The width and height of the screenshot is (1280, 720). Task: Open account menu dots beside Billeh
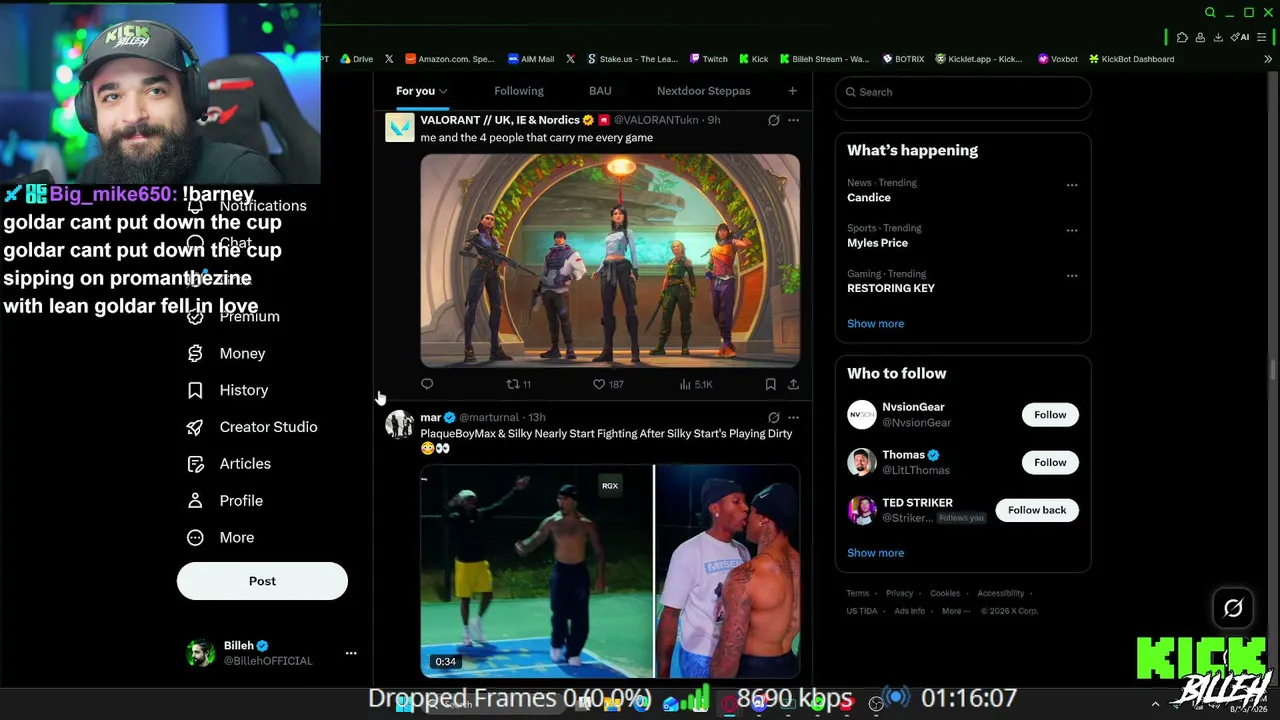coord(351,653)
